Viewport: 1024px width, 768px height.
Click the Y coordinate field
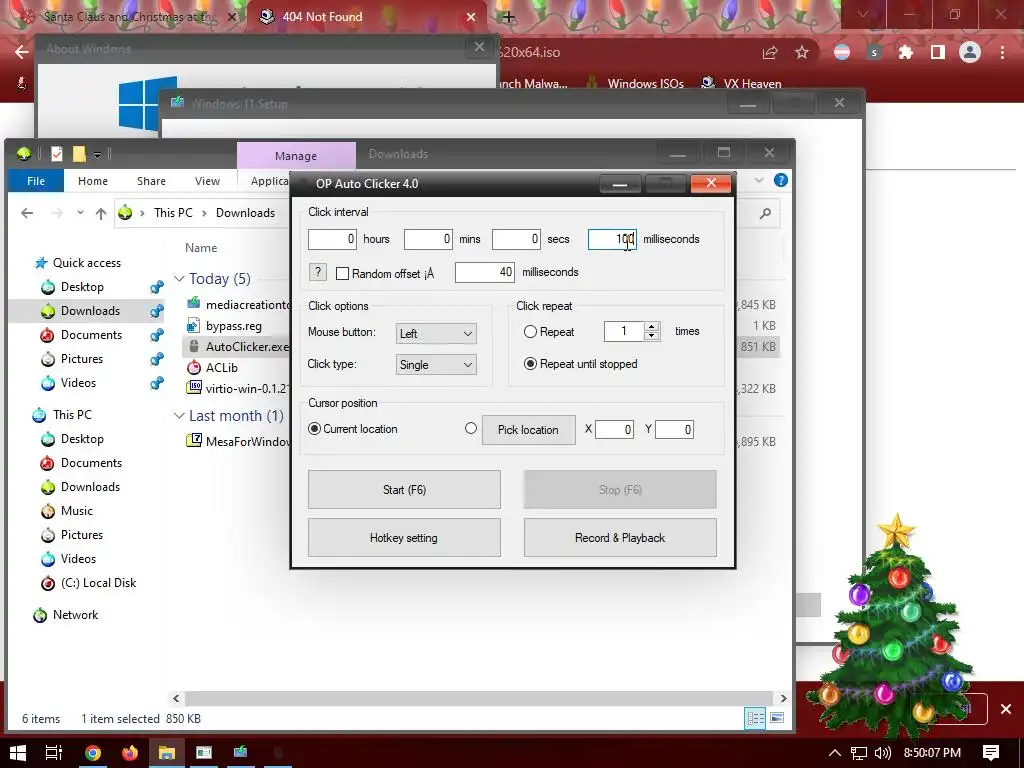(674, 430)
